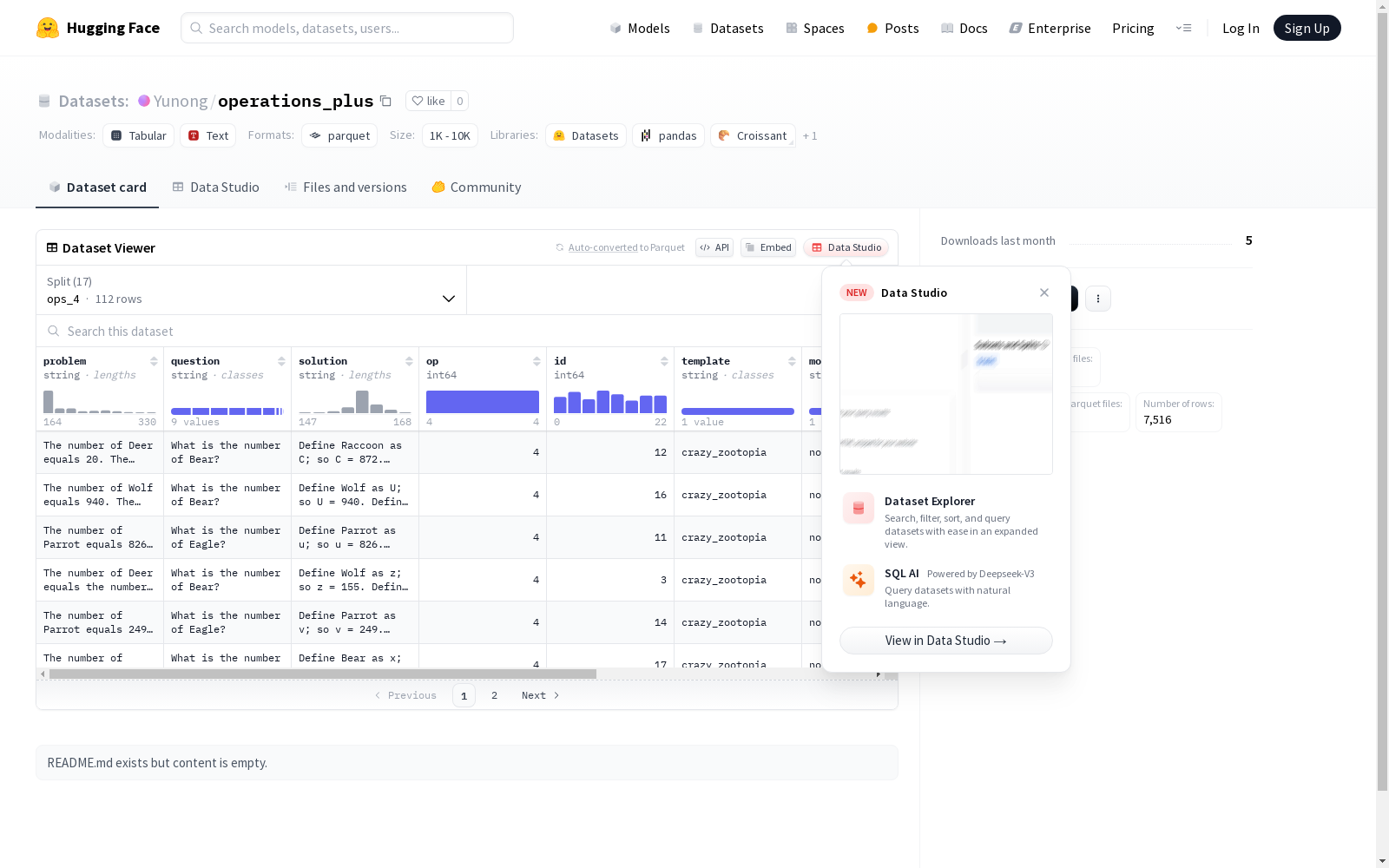Click the Embed button
This screenshot has width=1389, height=868.
[768, 247]
